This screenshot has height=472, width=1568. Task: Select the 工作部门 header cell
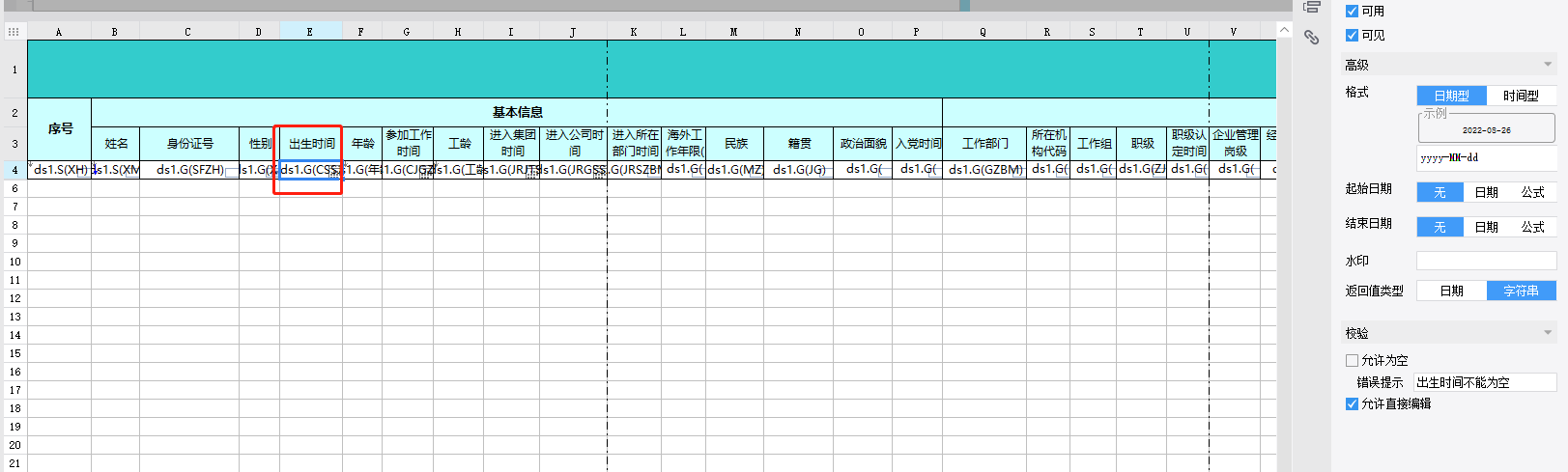984,144
